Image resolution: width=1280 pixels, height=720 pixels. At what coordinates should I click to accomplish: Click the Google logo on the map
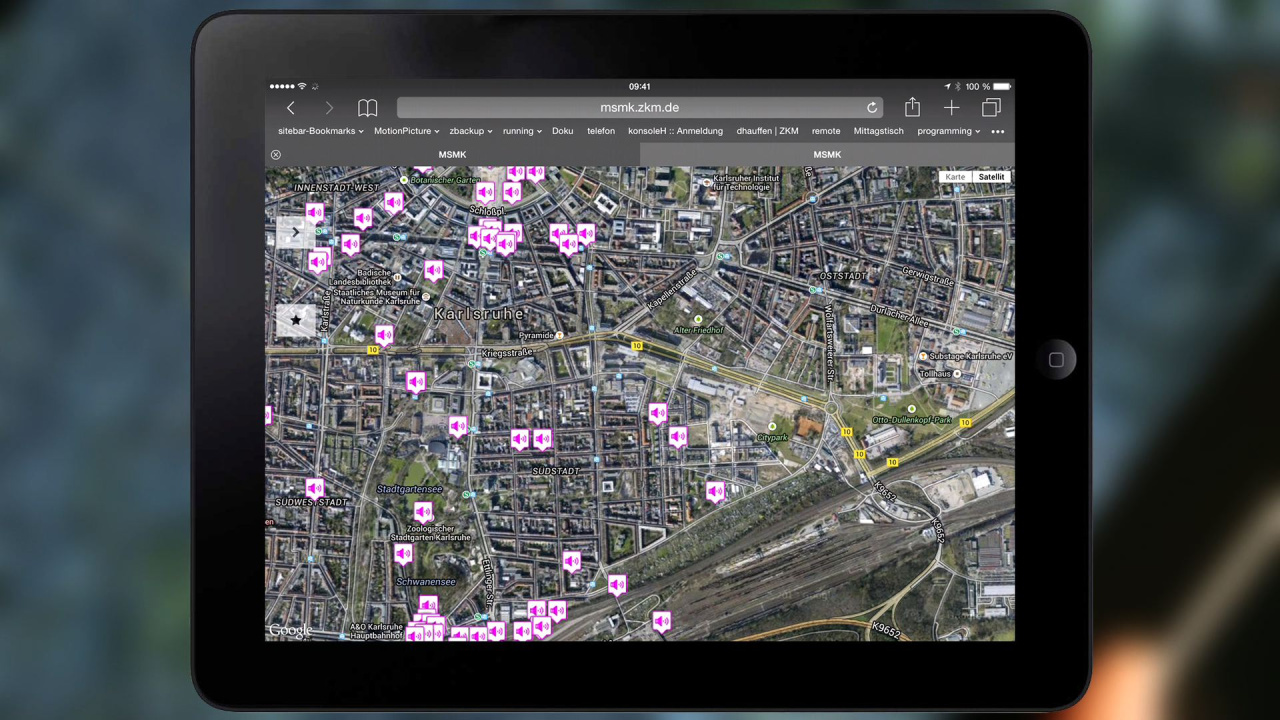290,630
